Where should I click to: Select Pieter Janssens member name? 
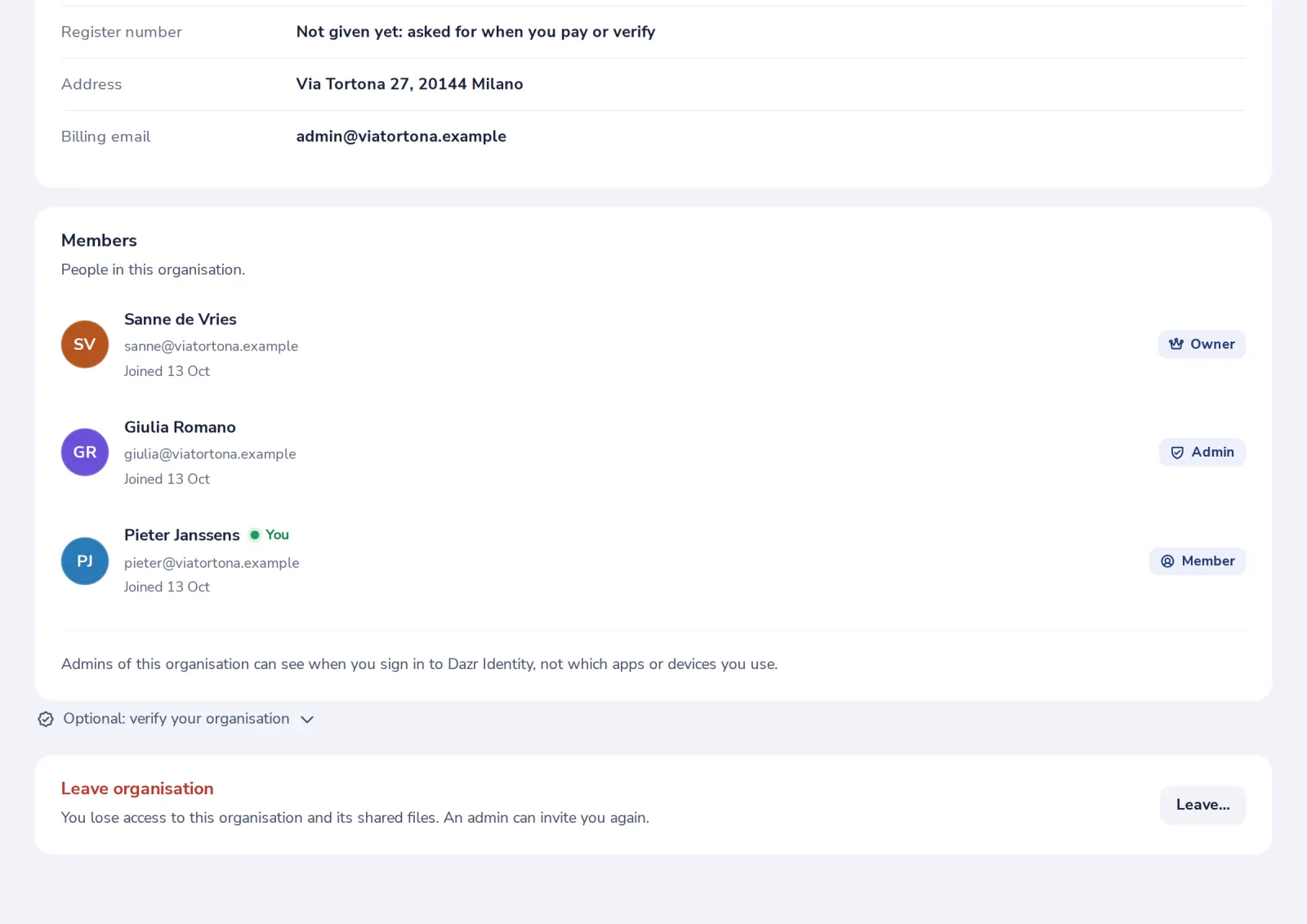182,535
